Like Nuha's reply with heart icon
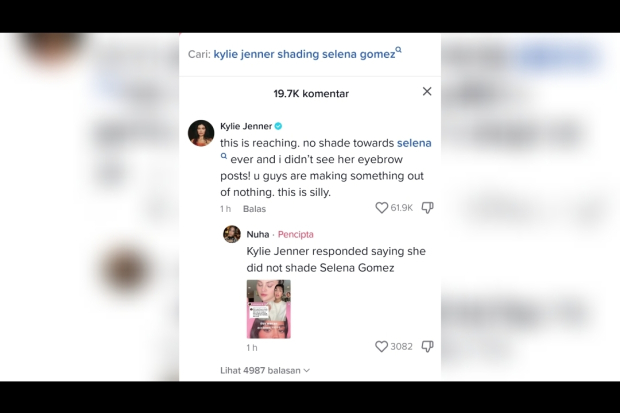 pyautogui.click(x=382, y=347)
